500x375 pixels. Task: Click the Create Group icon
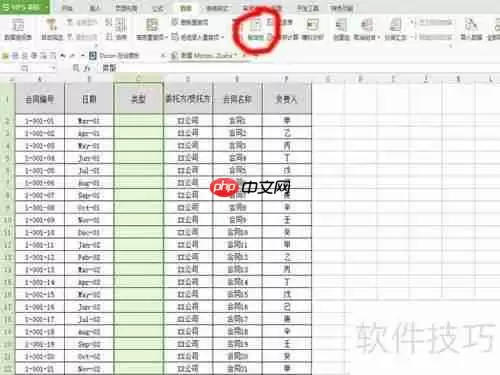[x=341, y=29]
